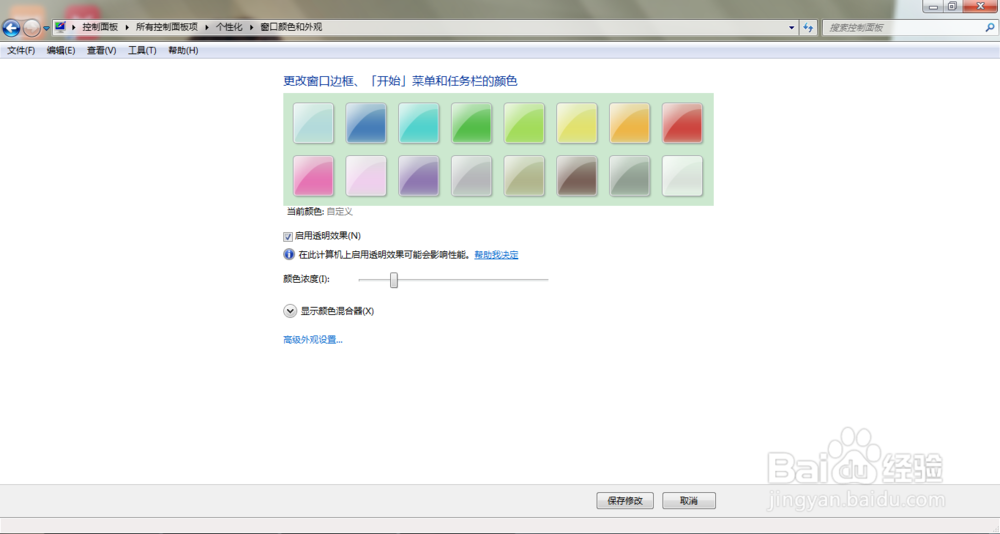Expand arrow after 控制面板 breadcrumb

click(127, 27)
